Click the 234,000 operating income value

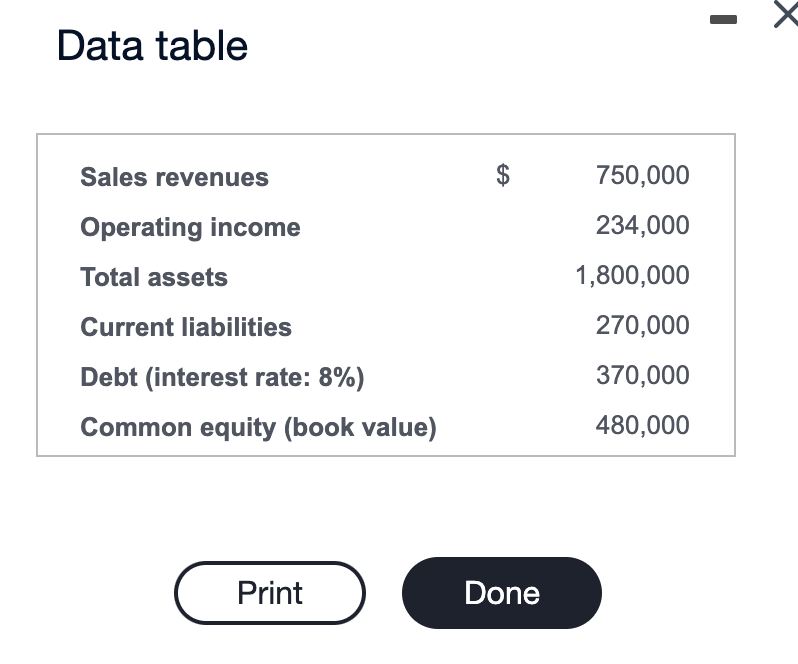tap(643, 225)
